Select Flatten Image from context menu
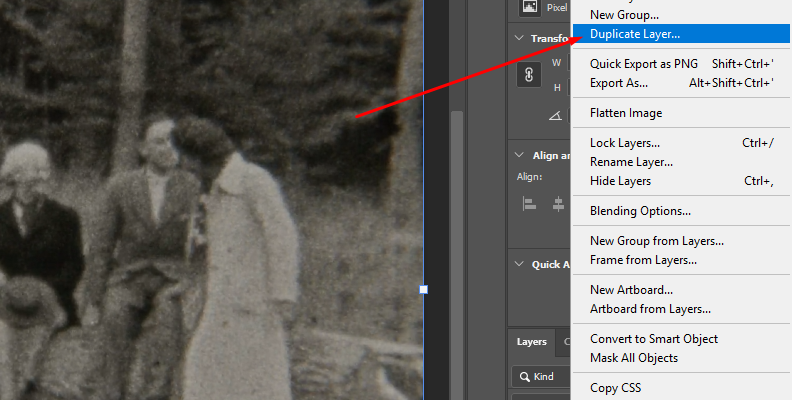 [x=625, y=113]
